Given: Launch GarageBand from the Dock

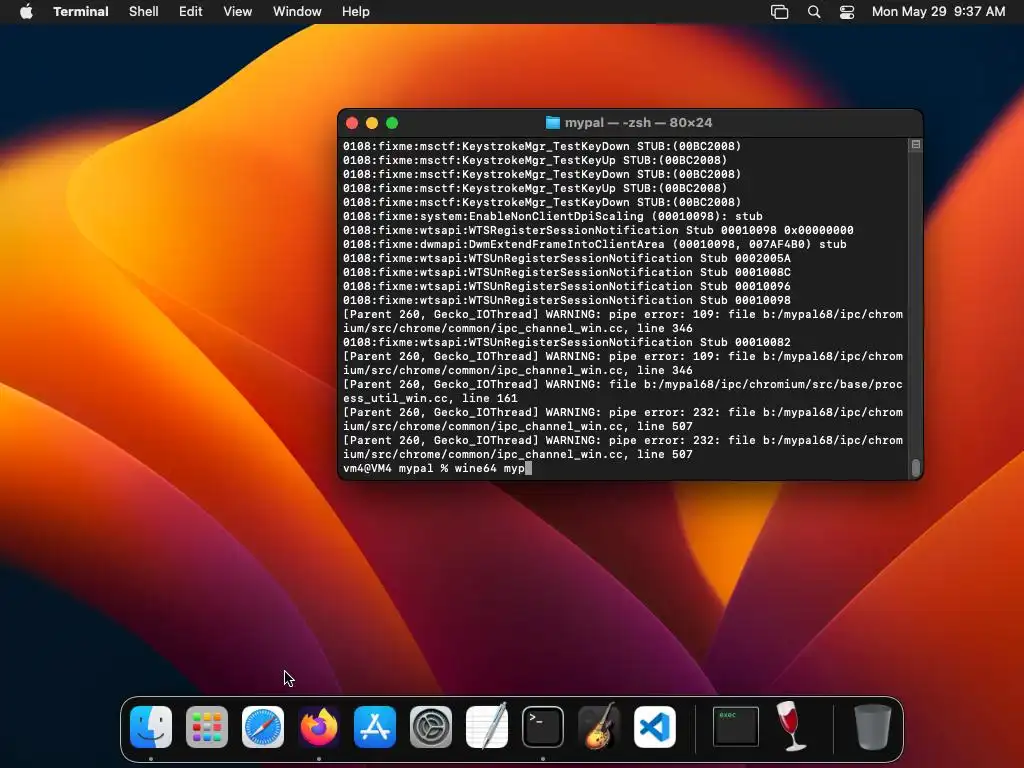Looking at the screenshot, I should [599, 726].
